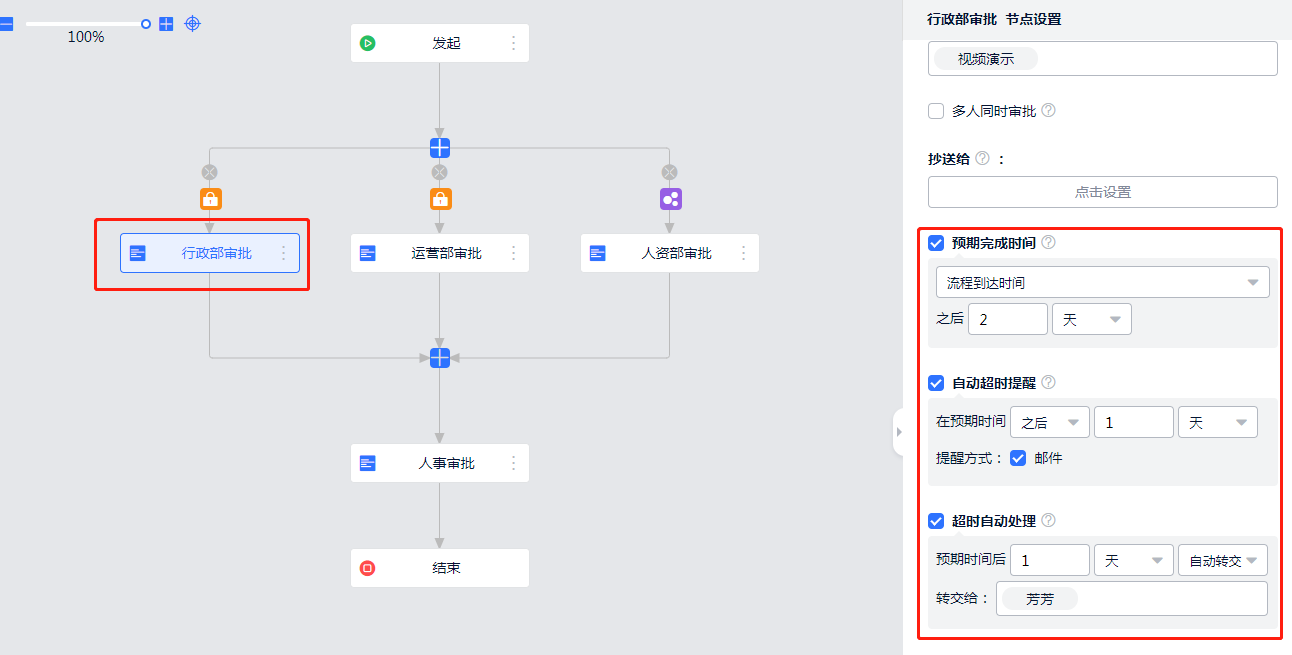Open the three-dot menu on 发起 node
Screen dimensions: 1292x655
[x=514, y=43]
